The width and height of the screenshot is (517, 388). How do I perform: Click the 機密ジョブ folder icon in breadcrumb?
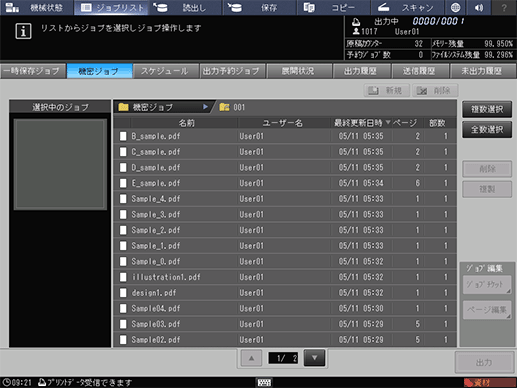(x=123, y=107)
